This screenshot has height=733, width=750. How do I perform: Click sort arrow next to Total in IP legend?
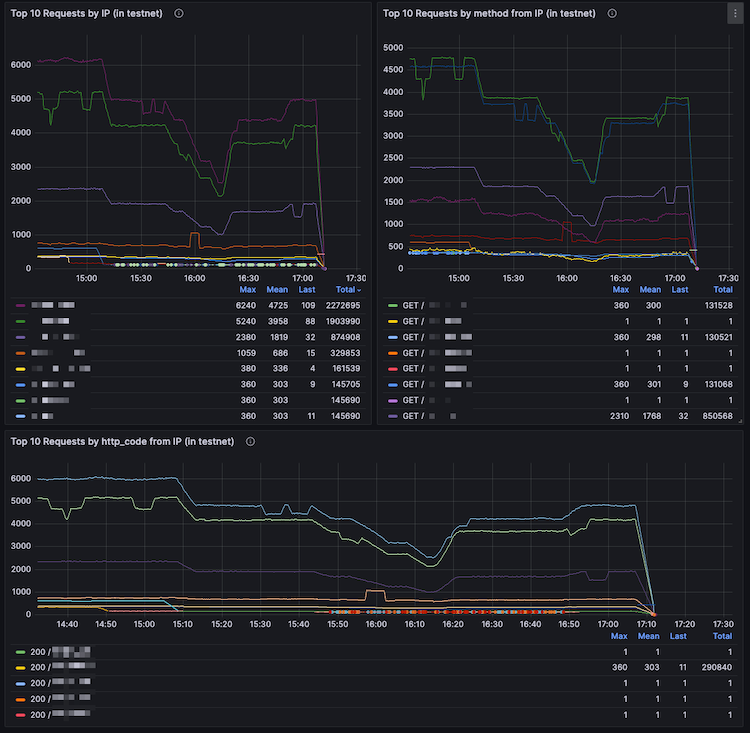coord(360,290)
